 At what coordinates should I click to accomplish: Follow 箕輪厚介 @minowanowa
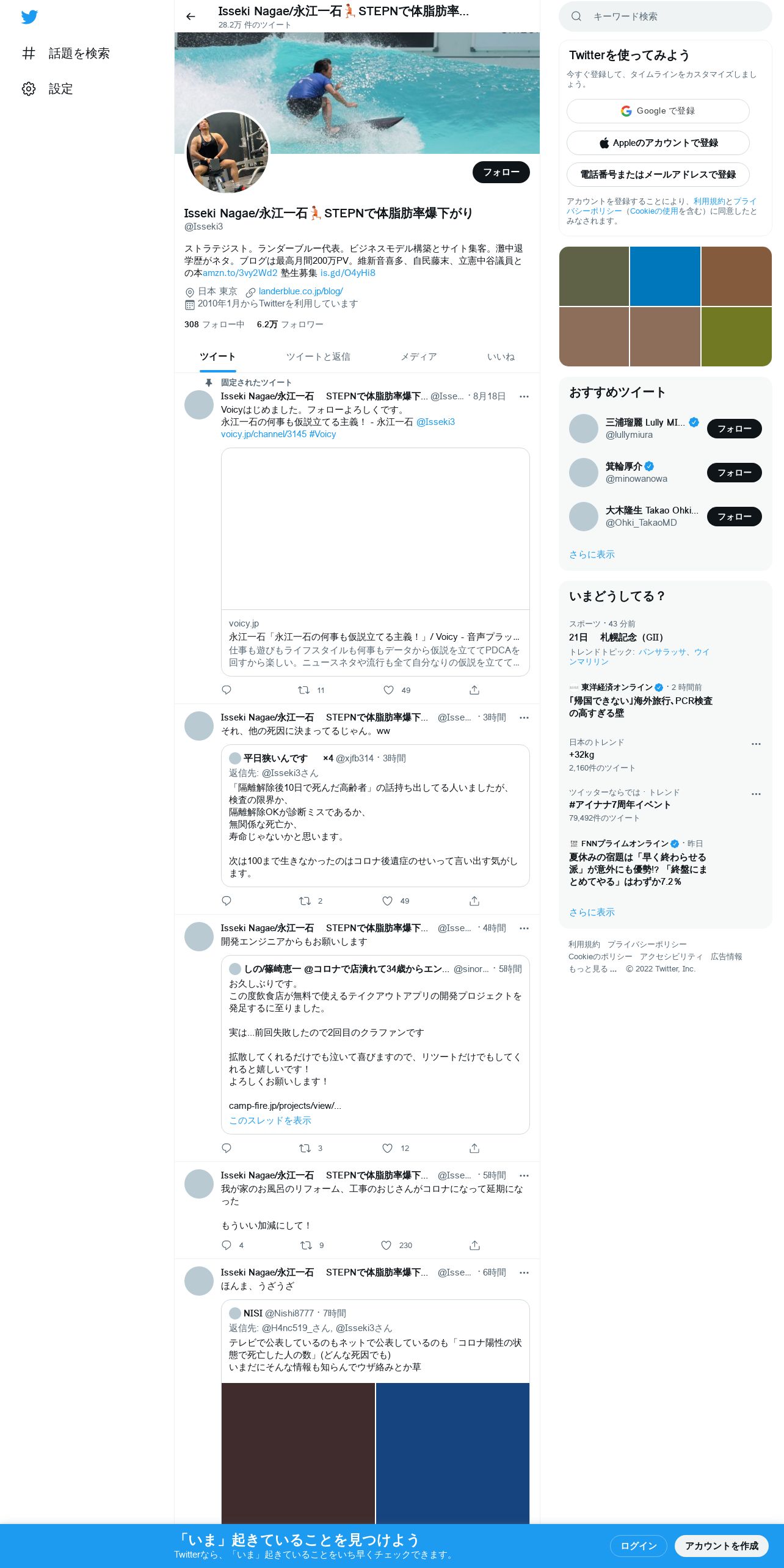tap(734, 473)
